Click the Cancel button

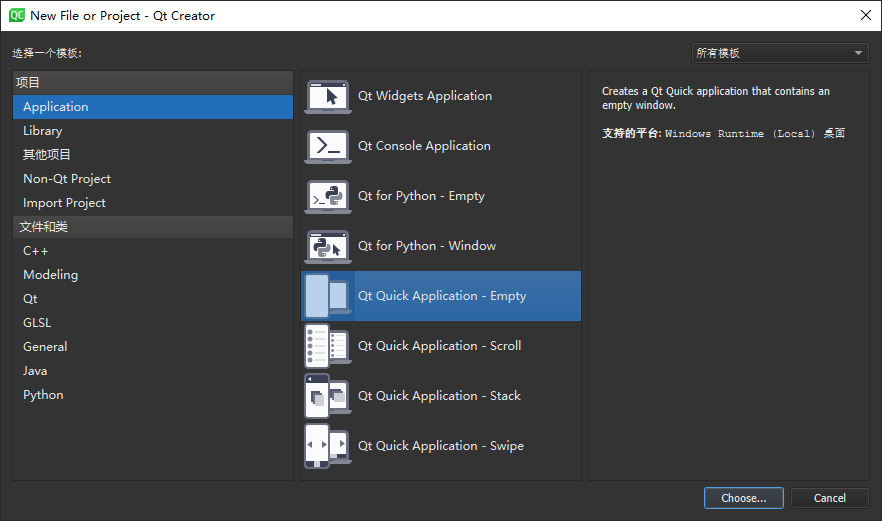[x=830, y=498]
